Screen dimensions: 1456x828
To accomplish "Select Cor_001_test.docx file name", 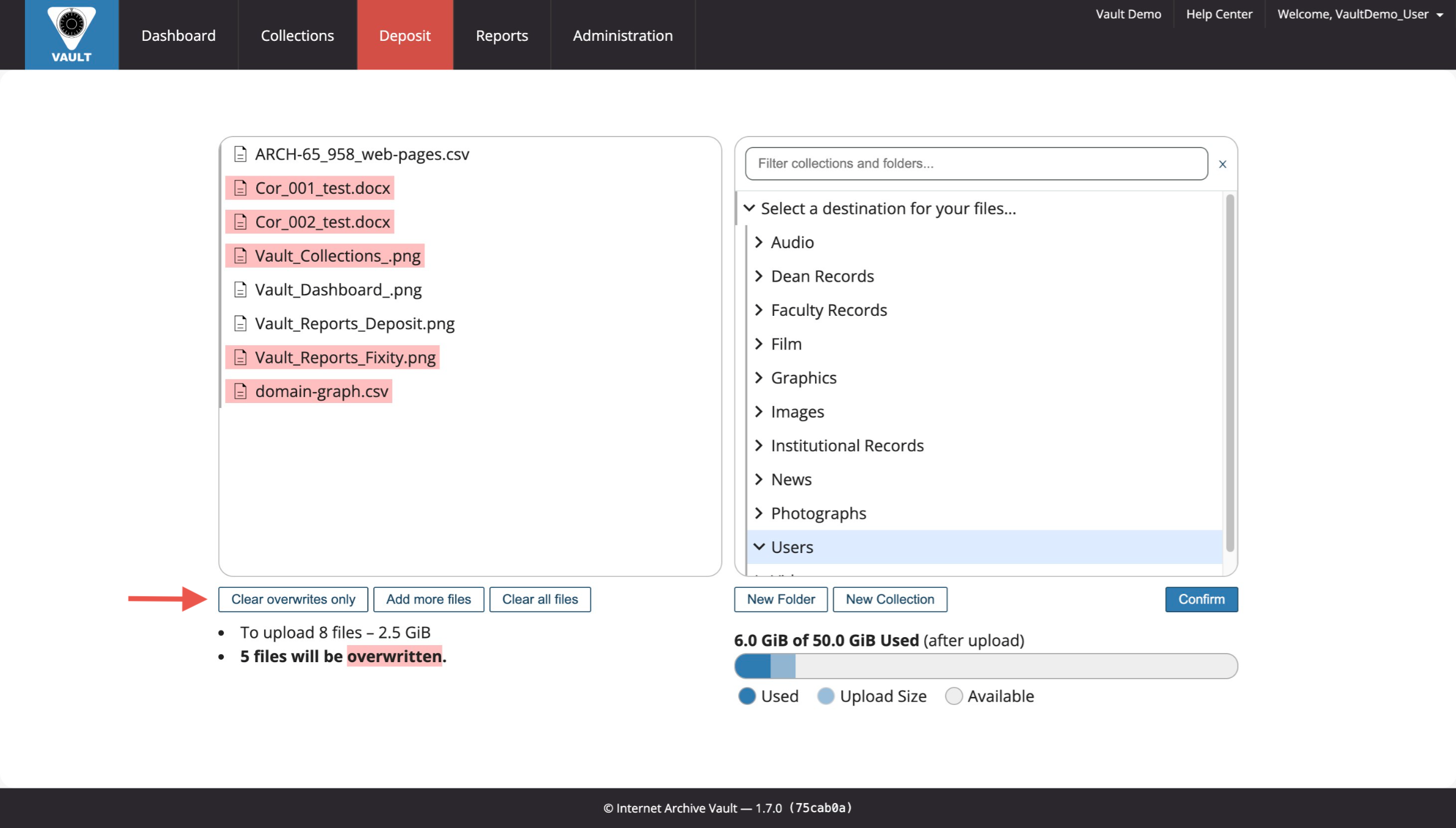I will [x=323, y=188].
